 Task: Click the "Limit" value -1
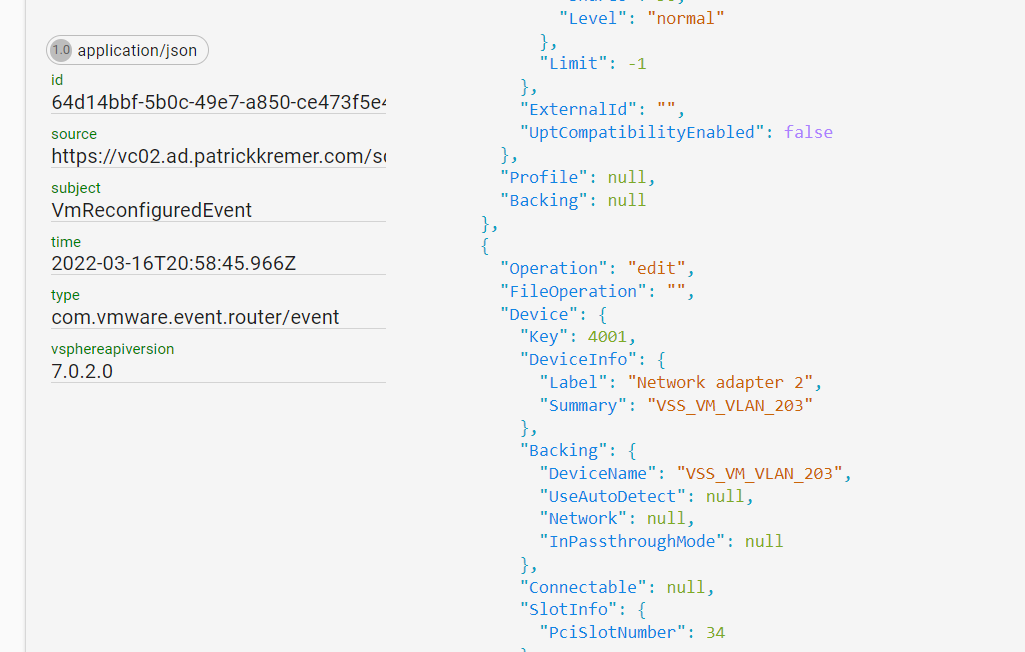tap(637, 63)
